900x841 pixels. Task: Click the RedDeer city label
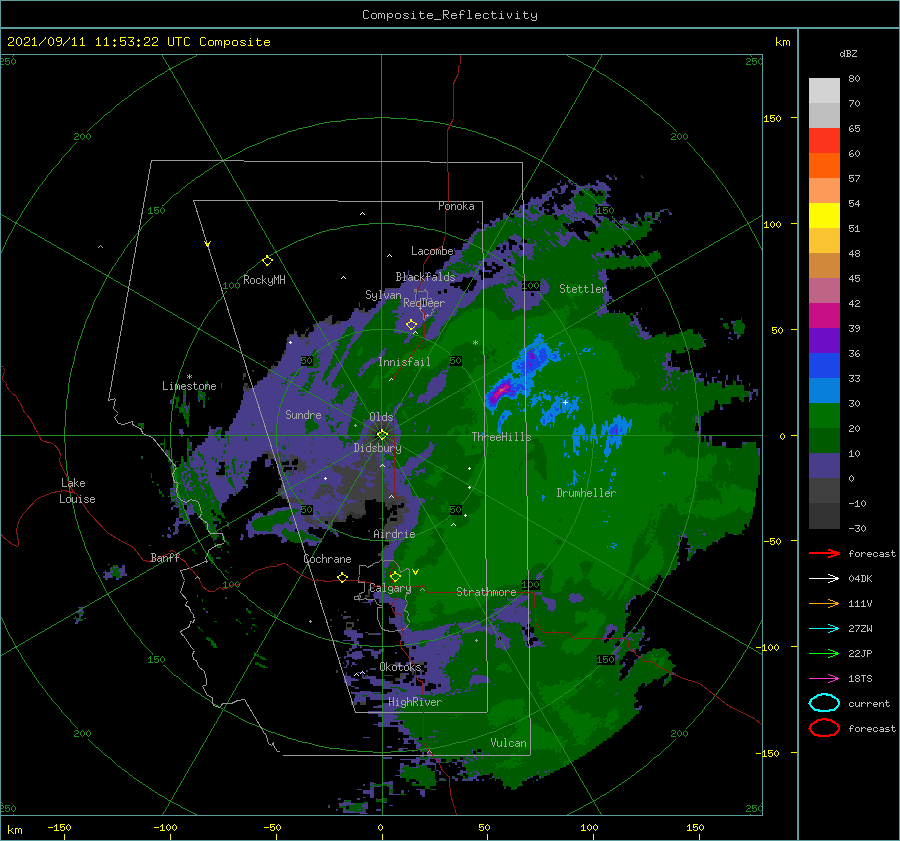(424, 303)
